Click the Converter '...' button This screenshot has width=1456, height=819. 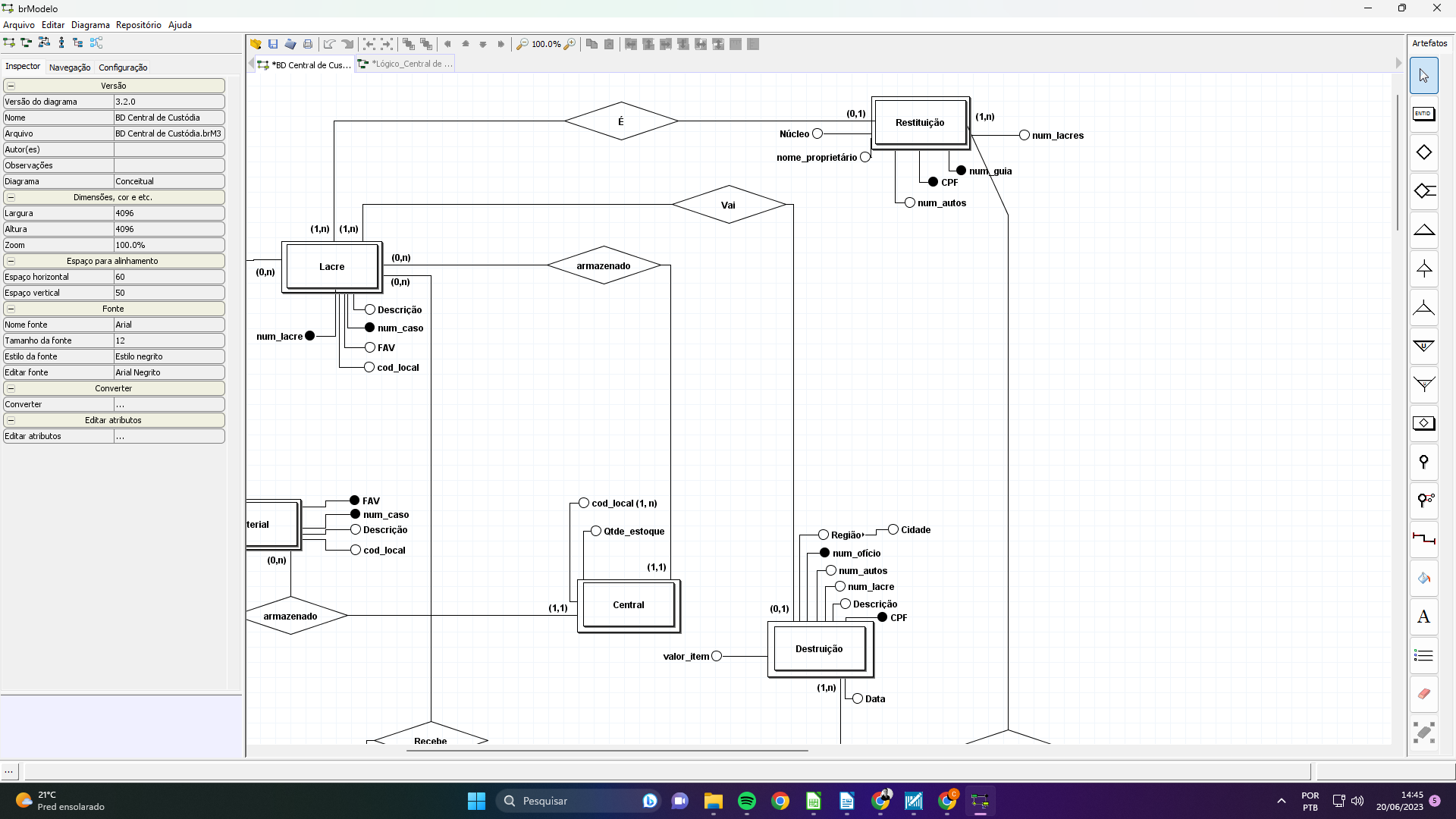point(169,404)
